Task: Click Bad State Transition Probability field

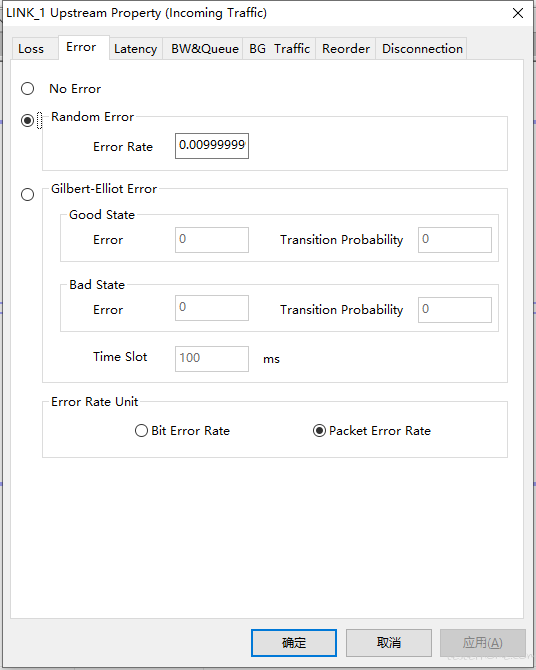Action: (454, 310)
